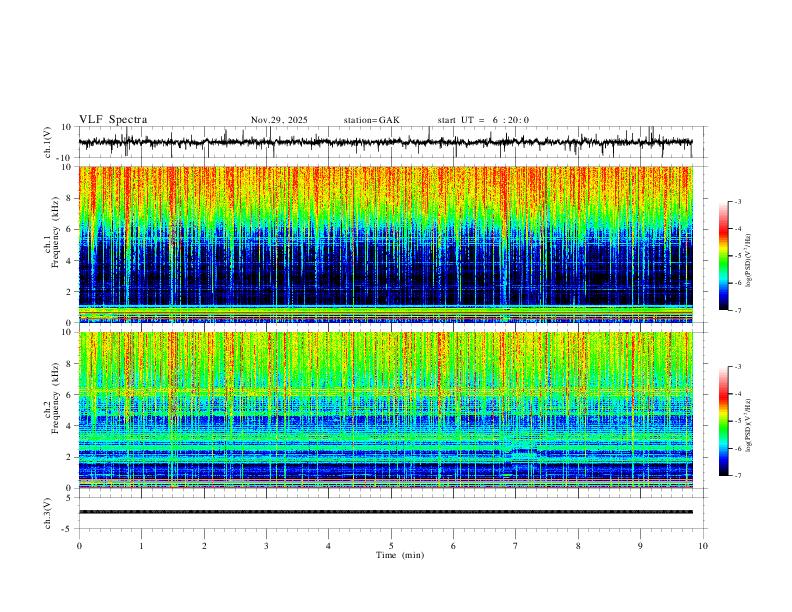This screenshot has height=612, width=792.
Task: Click the ch.1 voltage waveform trace
Action: coord(386,142)
